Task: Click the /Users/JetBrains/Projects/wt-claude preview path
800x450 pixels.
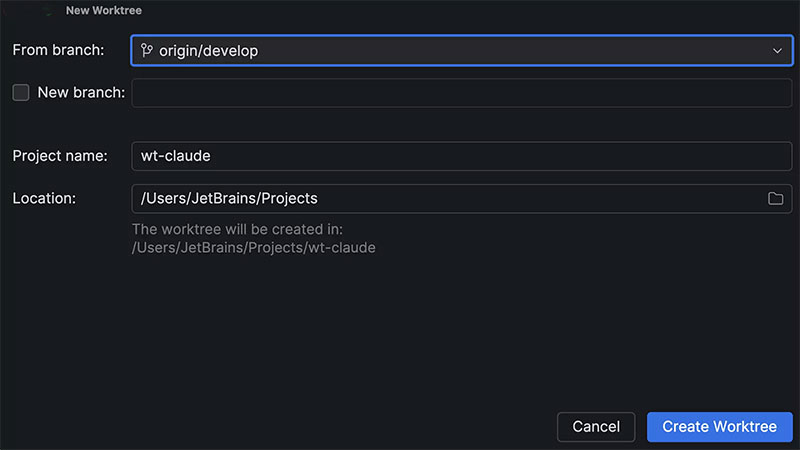Action: [x=253, y=247]
